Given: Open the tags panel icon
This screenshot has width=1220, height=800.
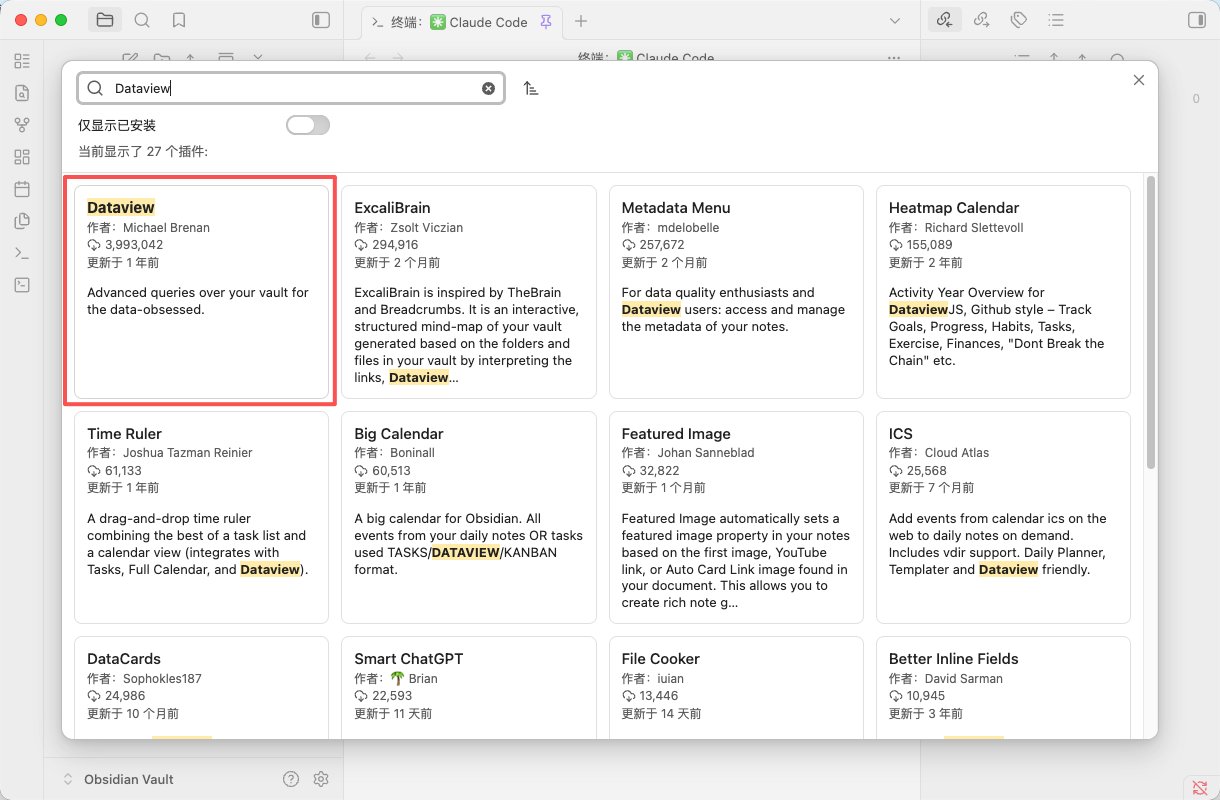Looking at the screenshot, I should (x=1018, y=20).
